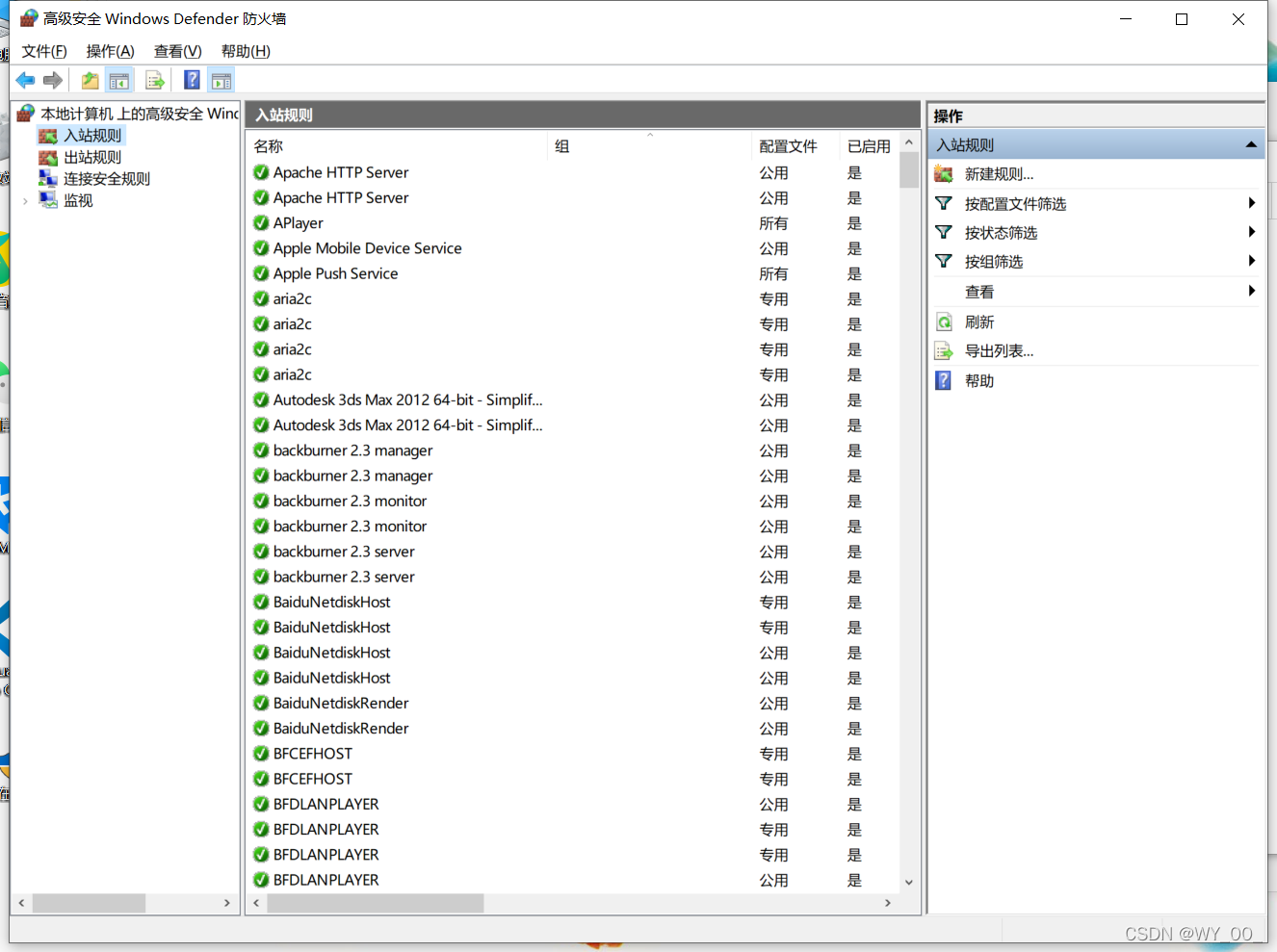Viewport: 1277px width, 952px height.
Task: Select the Apple Push Service rule
Action: pyautogui.click(x=572, y=273)
